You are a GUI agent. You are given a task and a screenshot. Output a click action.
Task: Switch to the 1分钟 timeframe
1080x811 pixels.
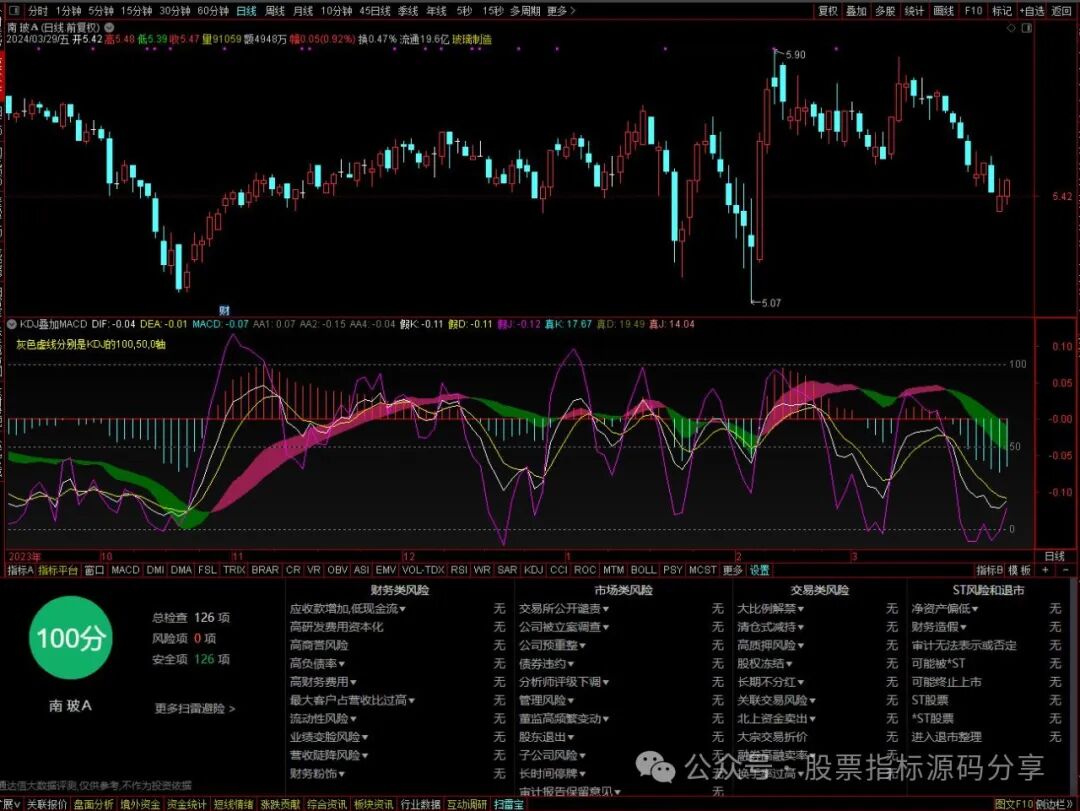point(68,11)
